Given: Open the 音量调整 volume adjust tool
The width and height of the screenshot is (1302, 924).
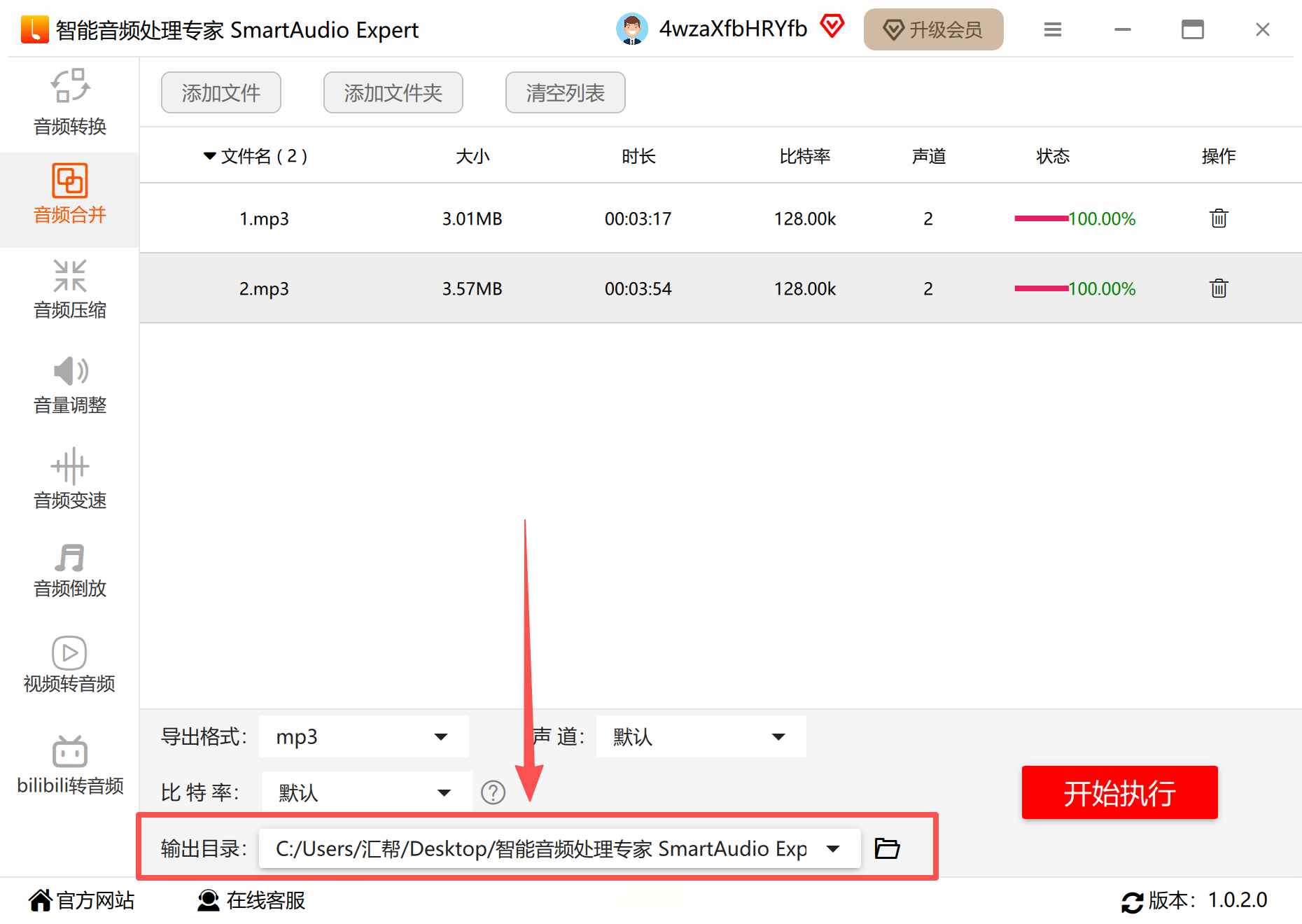Looking at the screenshot, I should point(70,386).
